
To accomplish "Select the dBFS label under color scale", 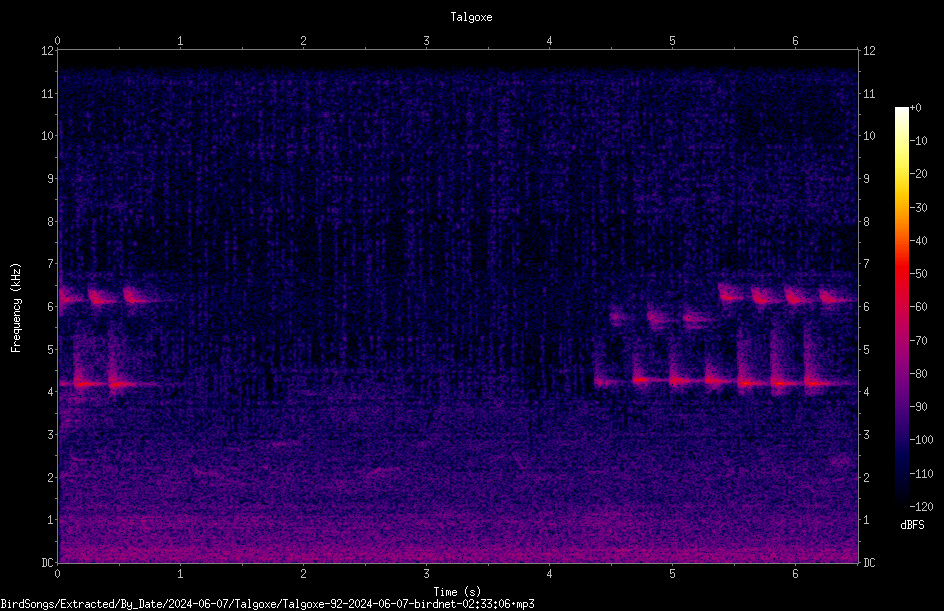I will coord(912,525).
